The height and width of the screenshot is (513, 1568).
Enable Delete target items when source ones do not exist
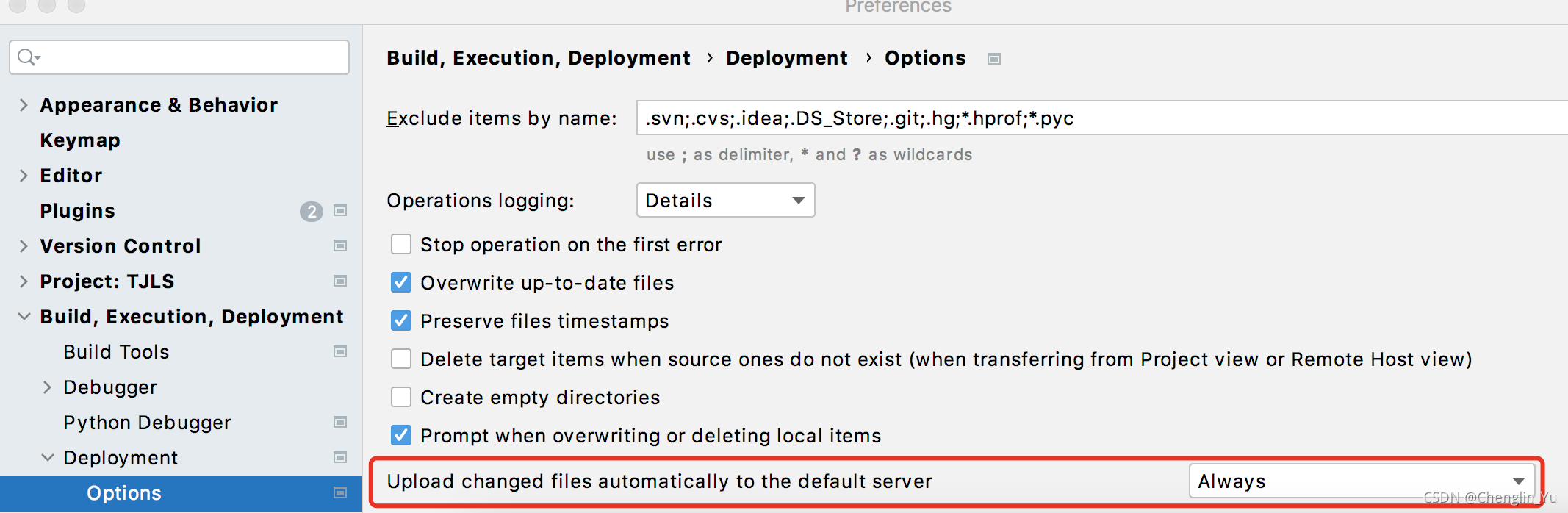(x=401, y=359)
